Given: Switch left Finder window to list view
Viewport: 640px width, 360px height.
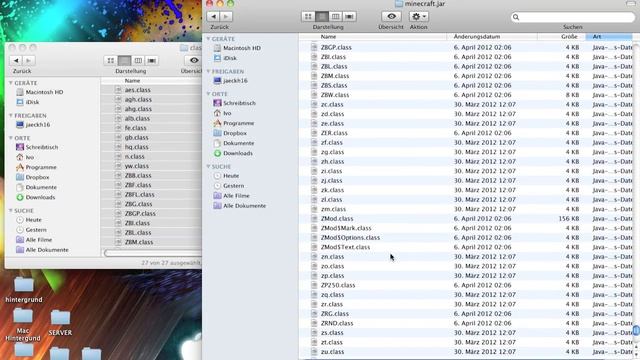Looking at the screenshot, I should pyautogui.click(x=124, y=60).
